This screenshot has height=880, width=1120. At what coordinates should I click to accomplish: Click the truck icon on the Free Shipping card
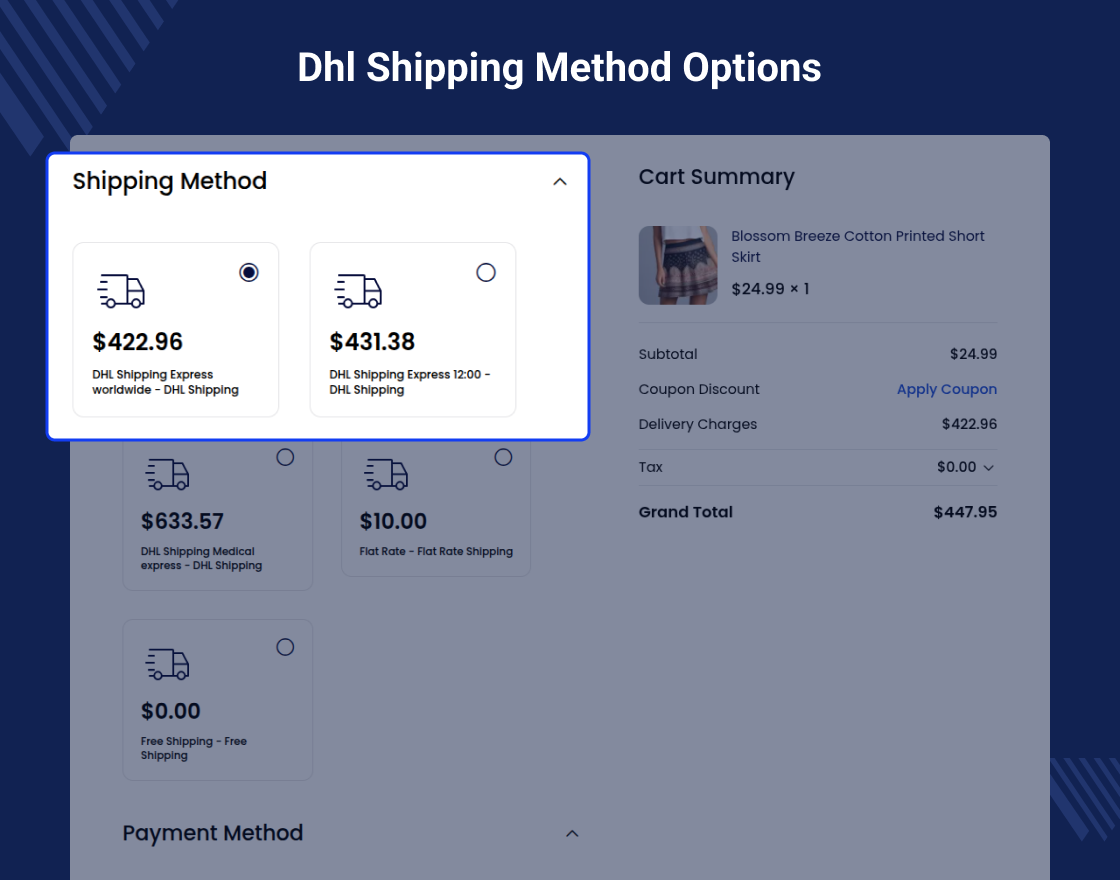167,664
